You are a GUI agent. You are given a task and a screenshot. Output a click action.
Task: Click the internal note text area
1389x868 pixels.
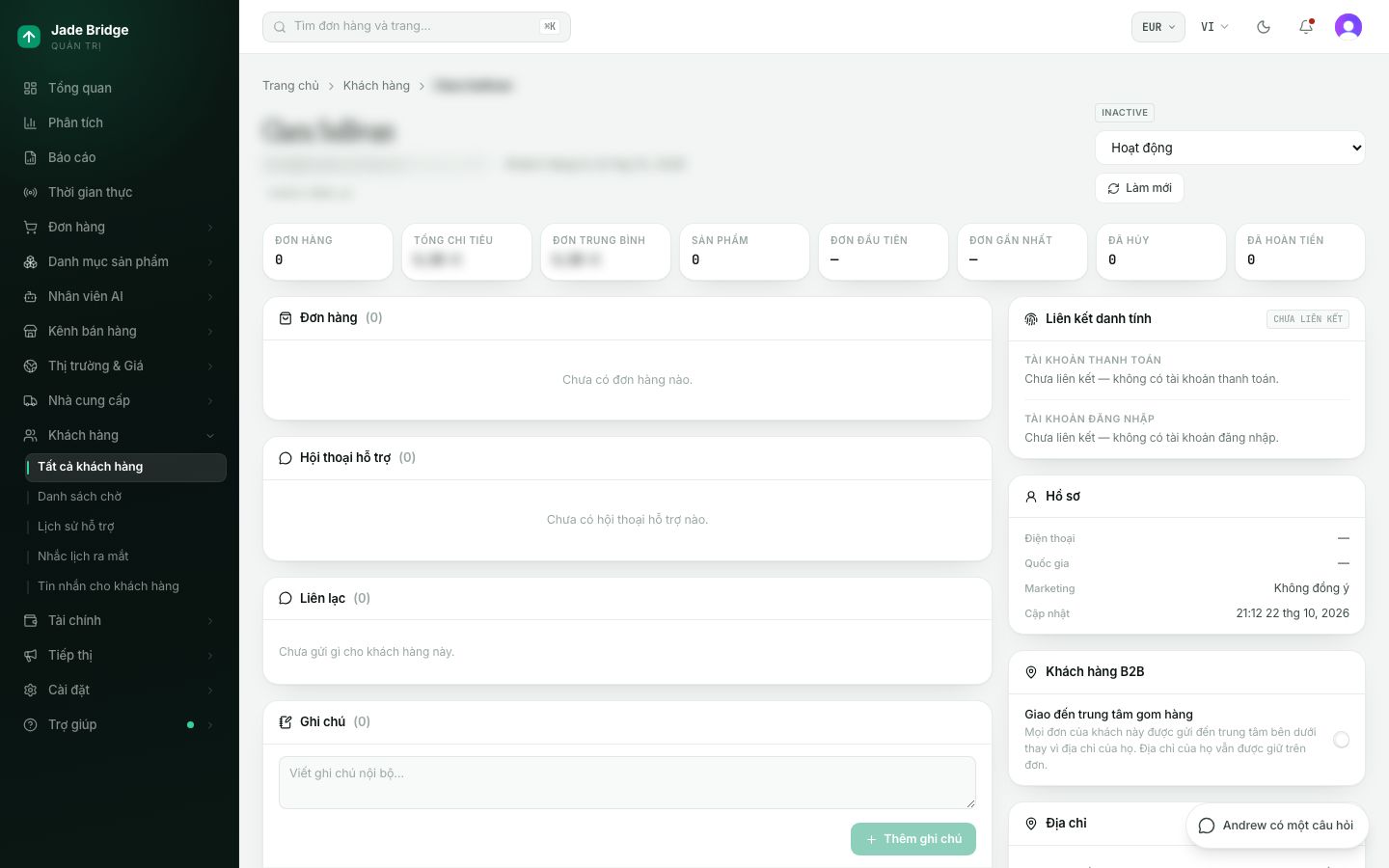[x=627, y=782]
